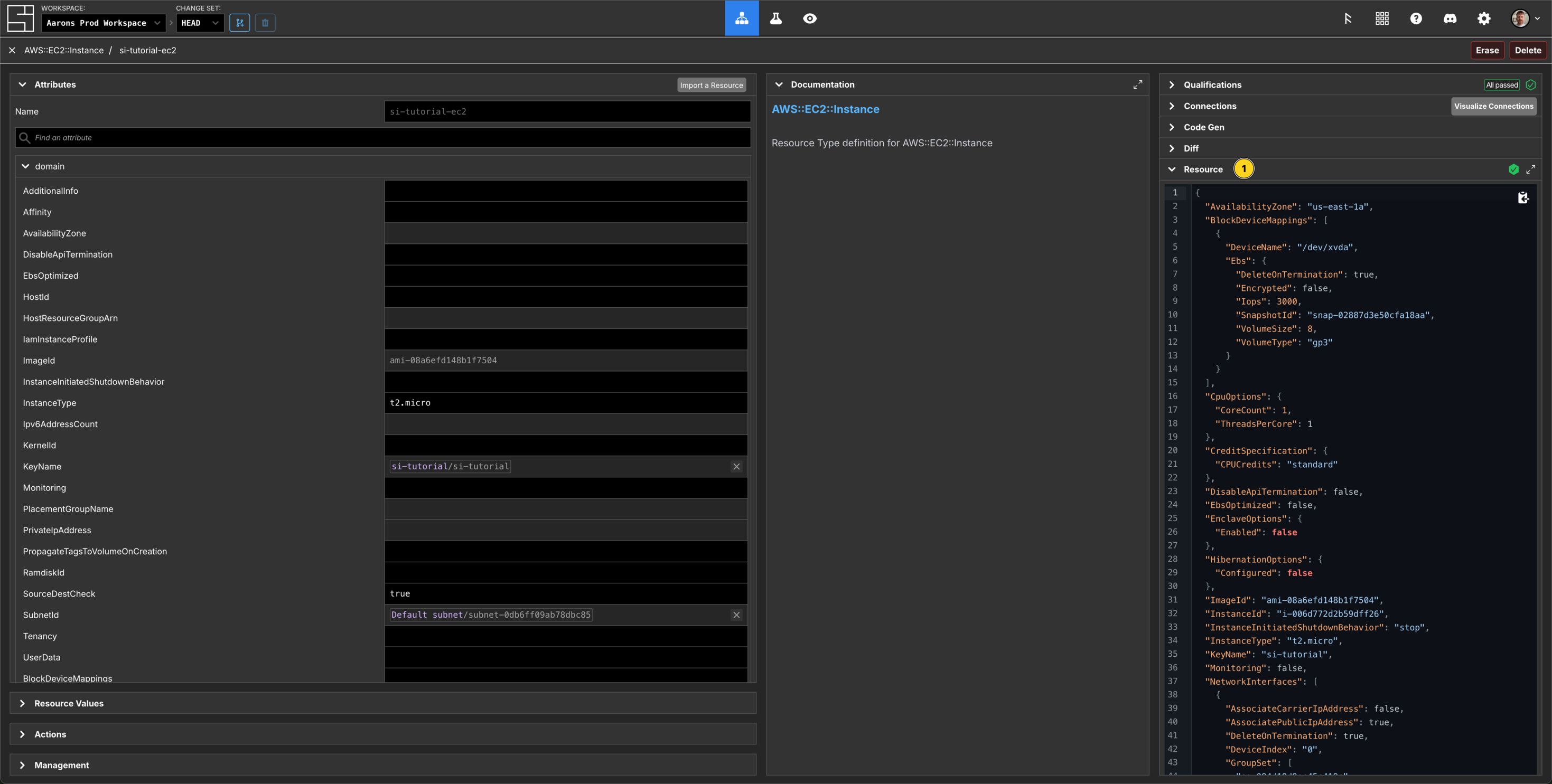Open the flask customize view icon

click(x=776, y=18)
